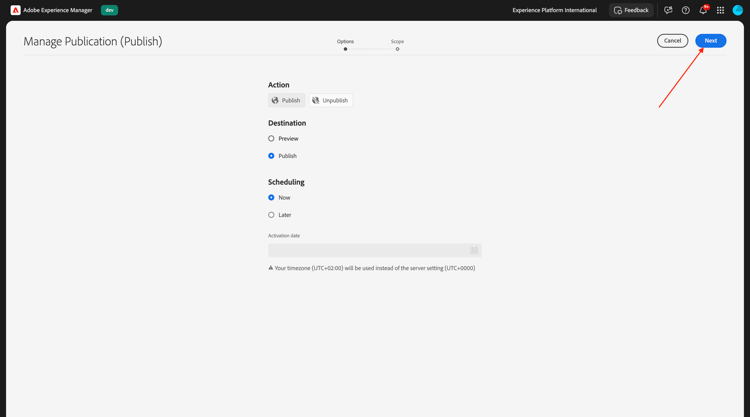Screen dimensions: 750x417
Task: Click the dev environment badge
Action: tap(110, 10)
